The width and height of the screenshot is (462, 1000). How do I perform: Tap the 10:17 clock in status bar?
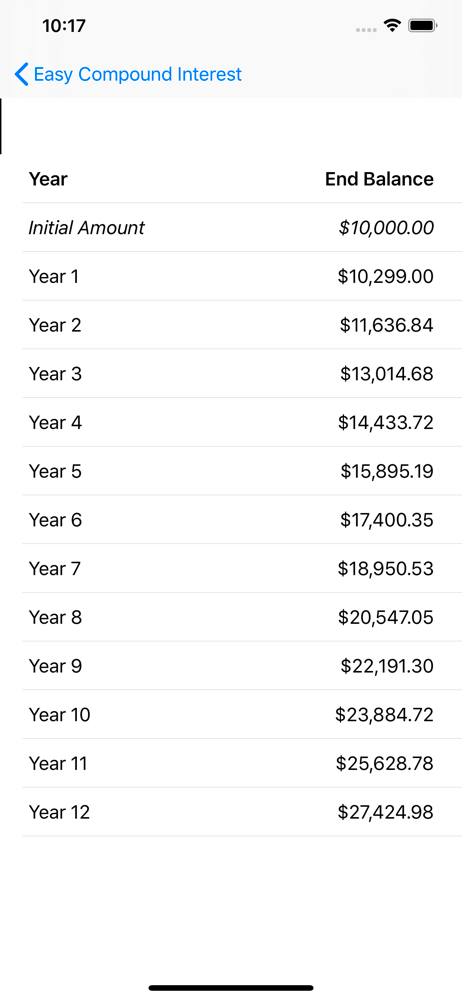64,26
